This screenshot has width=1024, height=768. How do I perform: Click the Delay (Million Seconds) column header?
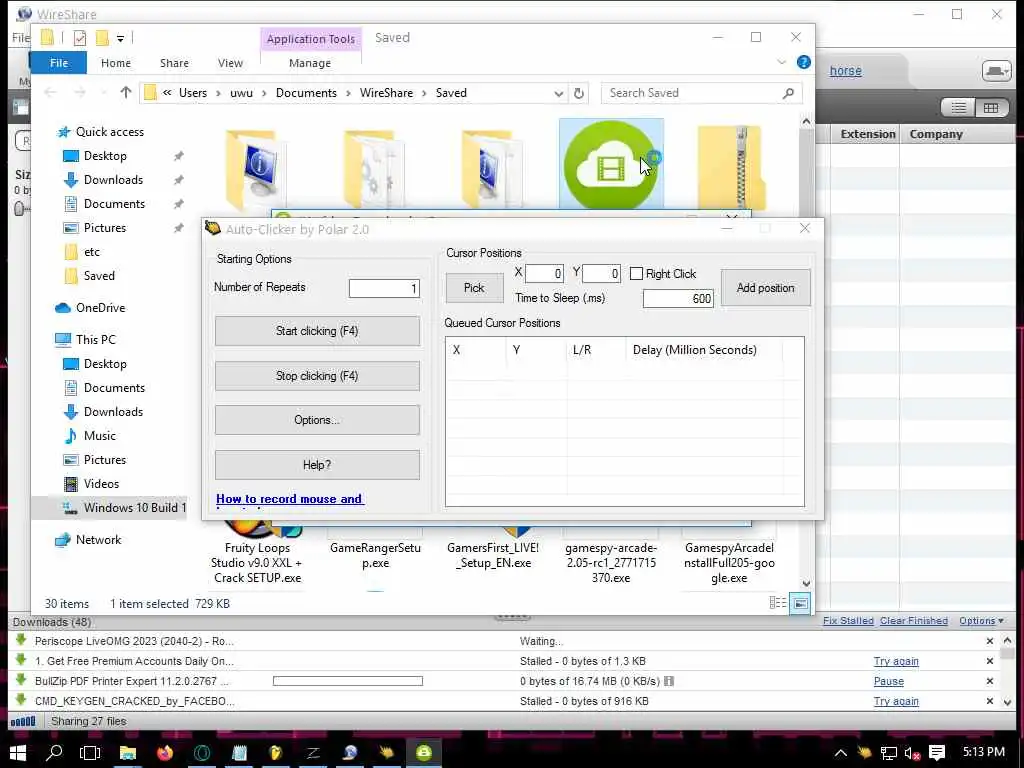[694, 350]
